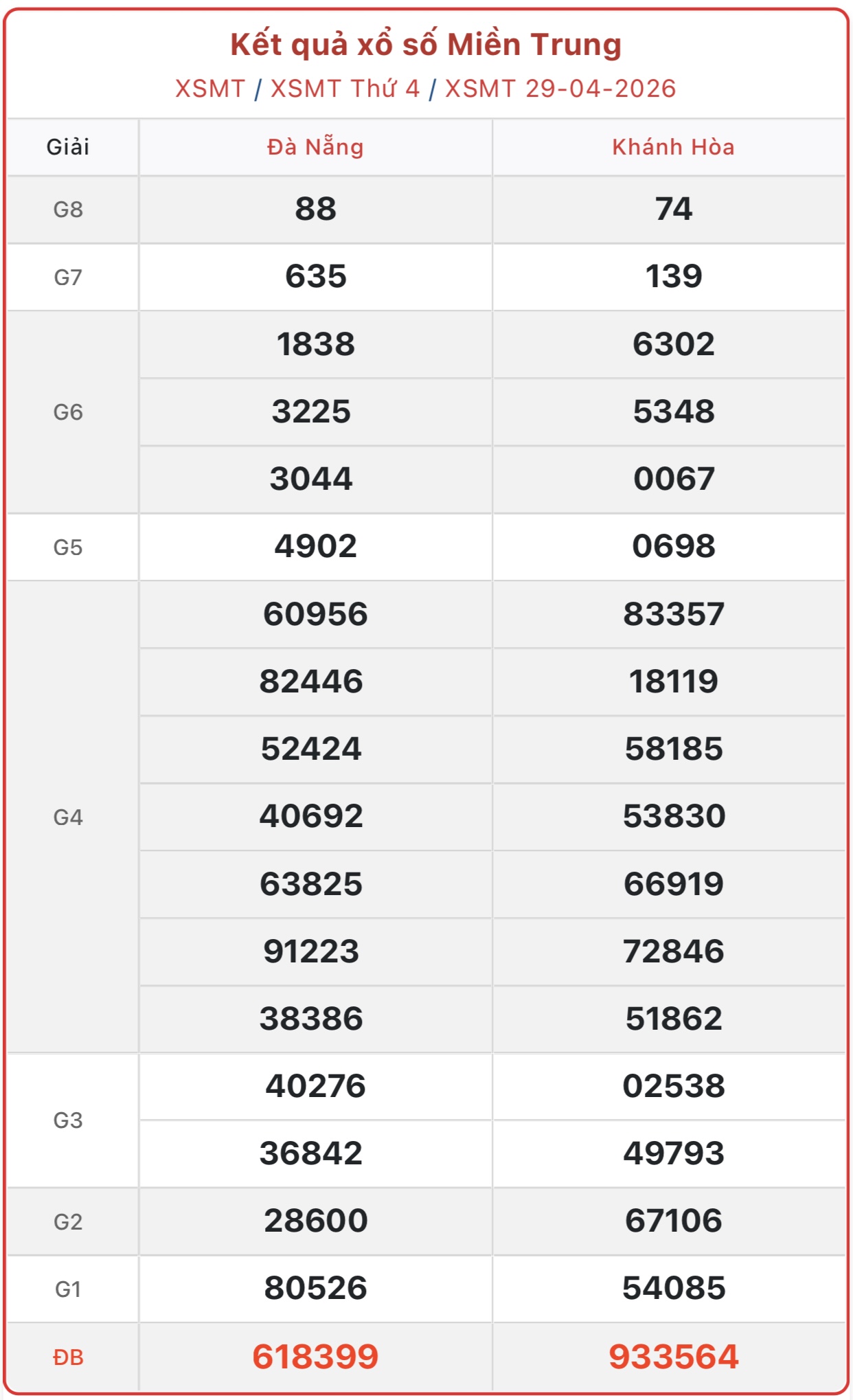
Task: Open the Khánh Hòa province header link
Action: (x=673, y=147)
